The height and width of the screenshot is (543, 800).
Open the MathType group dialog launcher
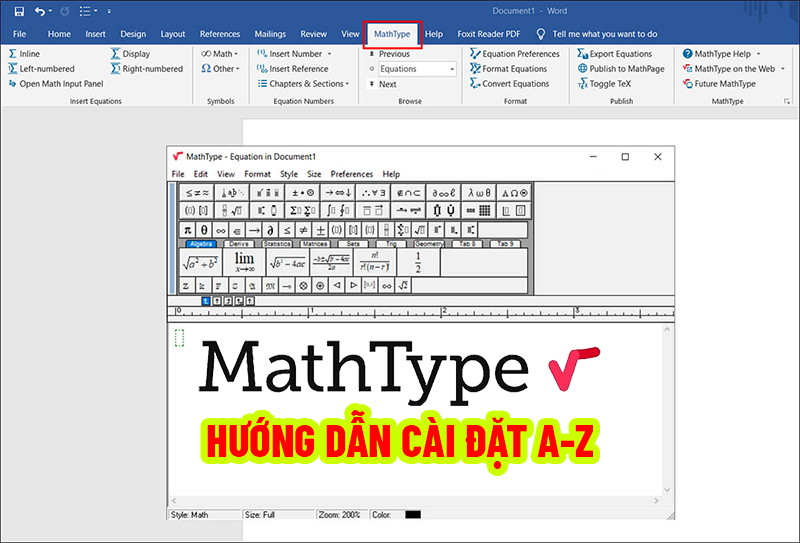point(787,102)
